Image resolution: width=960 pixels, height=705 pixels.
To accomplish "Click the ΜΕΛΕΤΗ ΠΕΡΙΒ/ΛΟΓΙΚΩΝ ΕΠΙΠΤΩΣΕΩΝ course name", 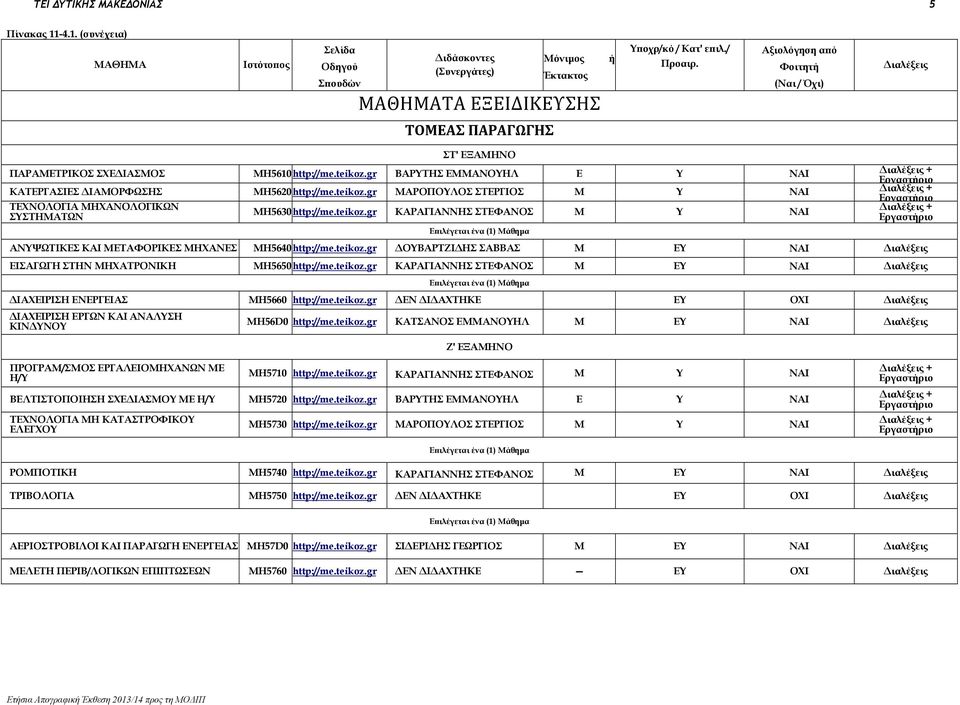I will 110,572.
